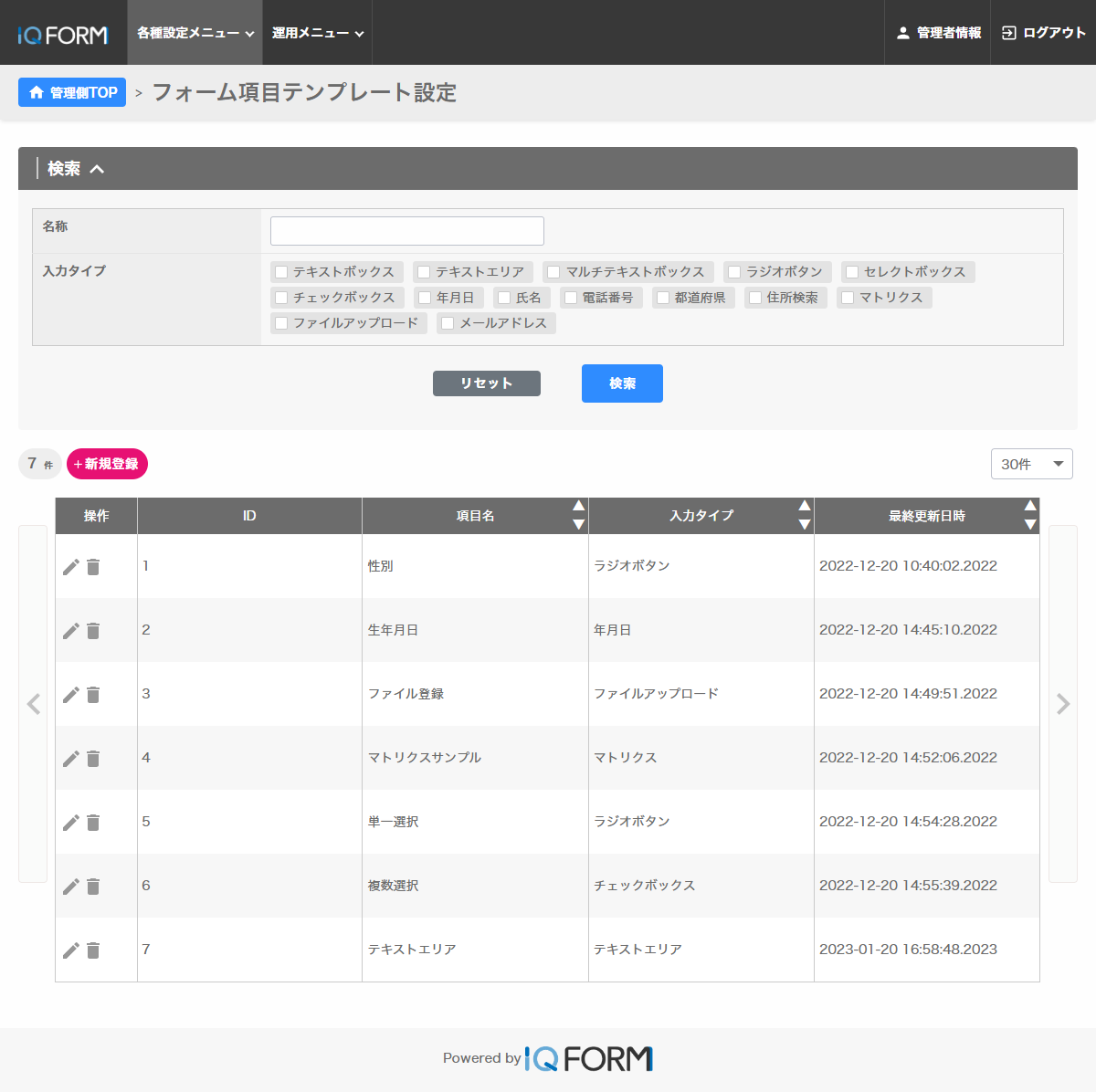Delete the 生年月日 row with trash icon
The height and width of the screenshot is (1092, 1096).
click(93, 631)
